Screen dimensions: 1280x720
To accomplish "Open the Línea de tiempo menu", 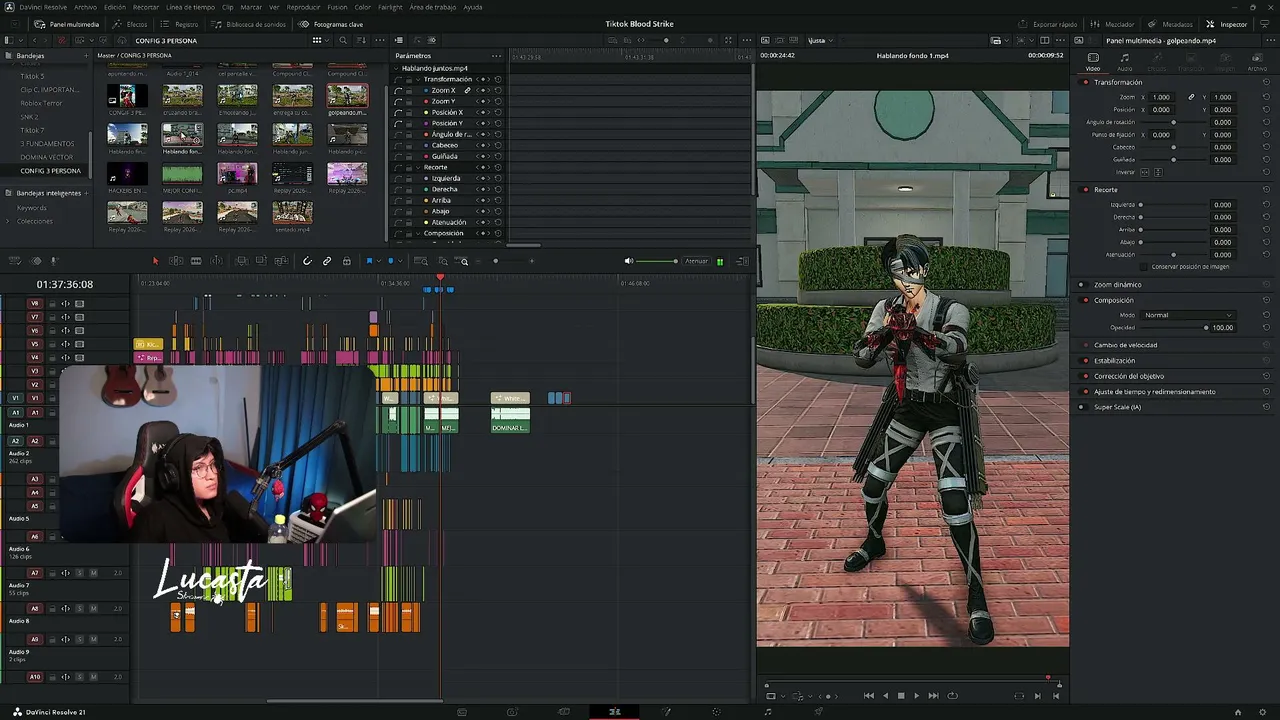I will point(190,7).
